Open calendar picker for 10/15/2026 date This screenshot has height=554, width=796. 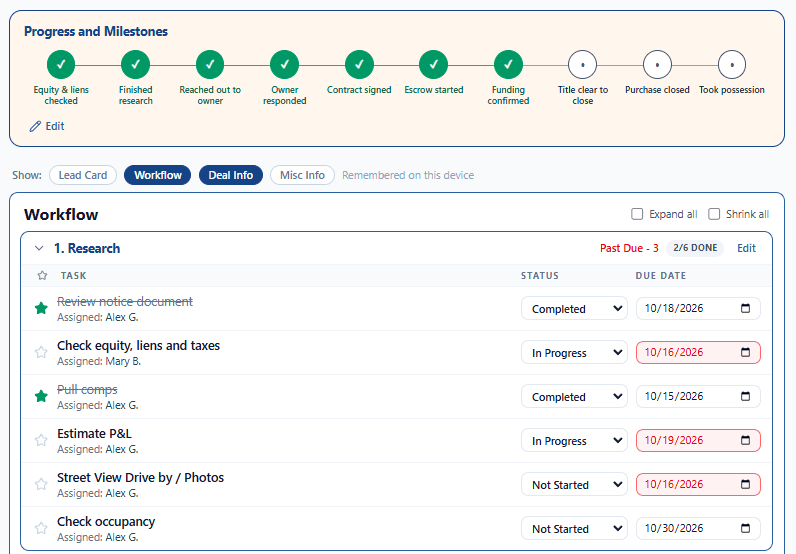point(745,396)
